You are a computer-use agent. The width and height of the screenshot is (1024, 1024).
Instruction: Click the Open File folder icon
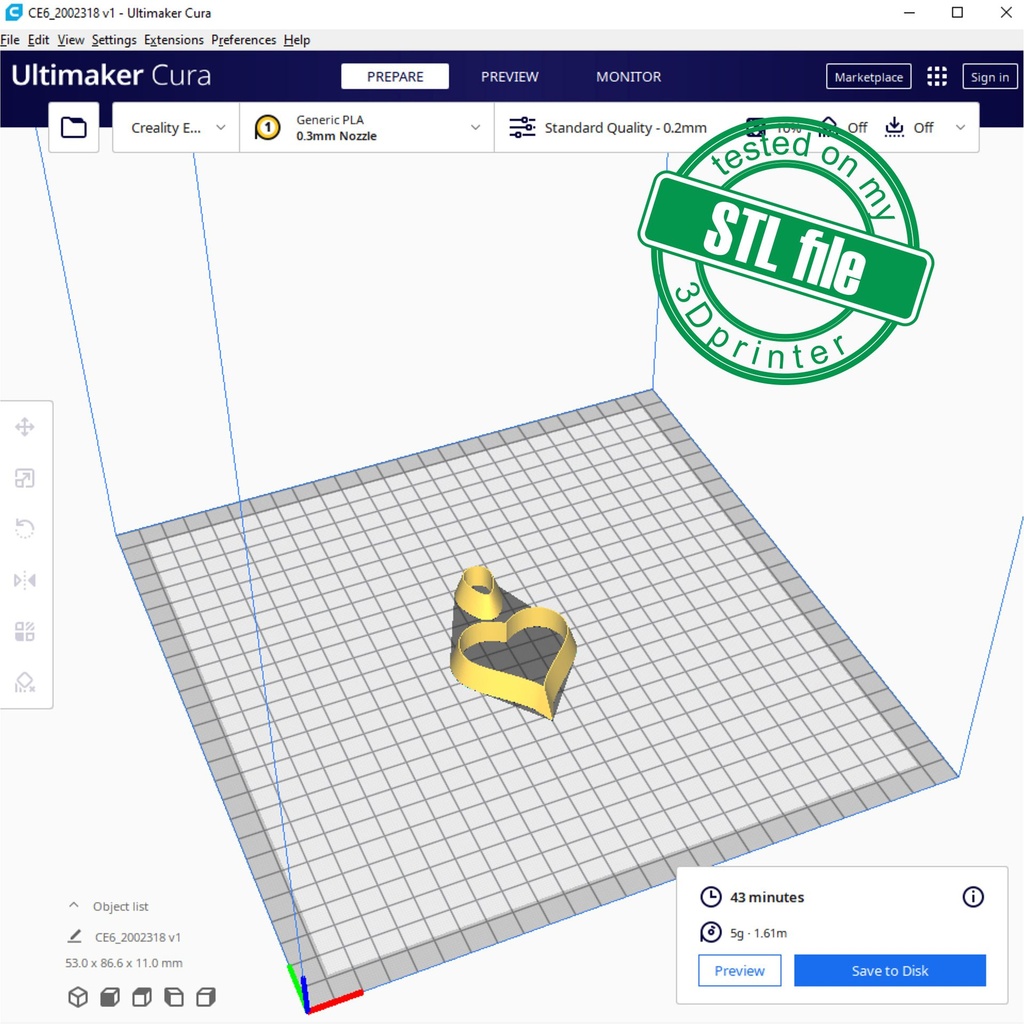(74, 128)
